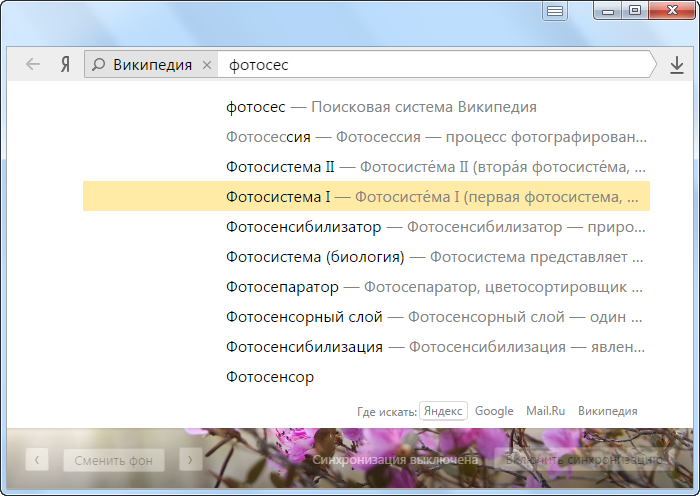Open the downloads arrow icon

[x=677, y=65]
